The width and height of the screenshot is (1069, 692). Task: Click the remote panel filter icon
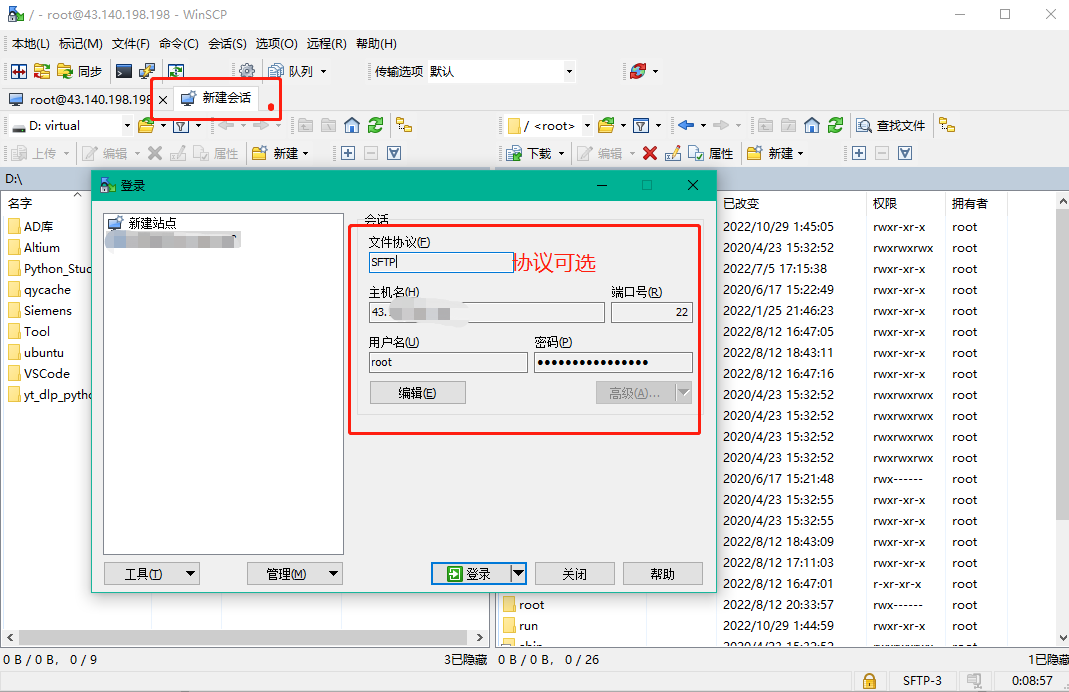(641, 125)
